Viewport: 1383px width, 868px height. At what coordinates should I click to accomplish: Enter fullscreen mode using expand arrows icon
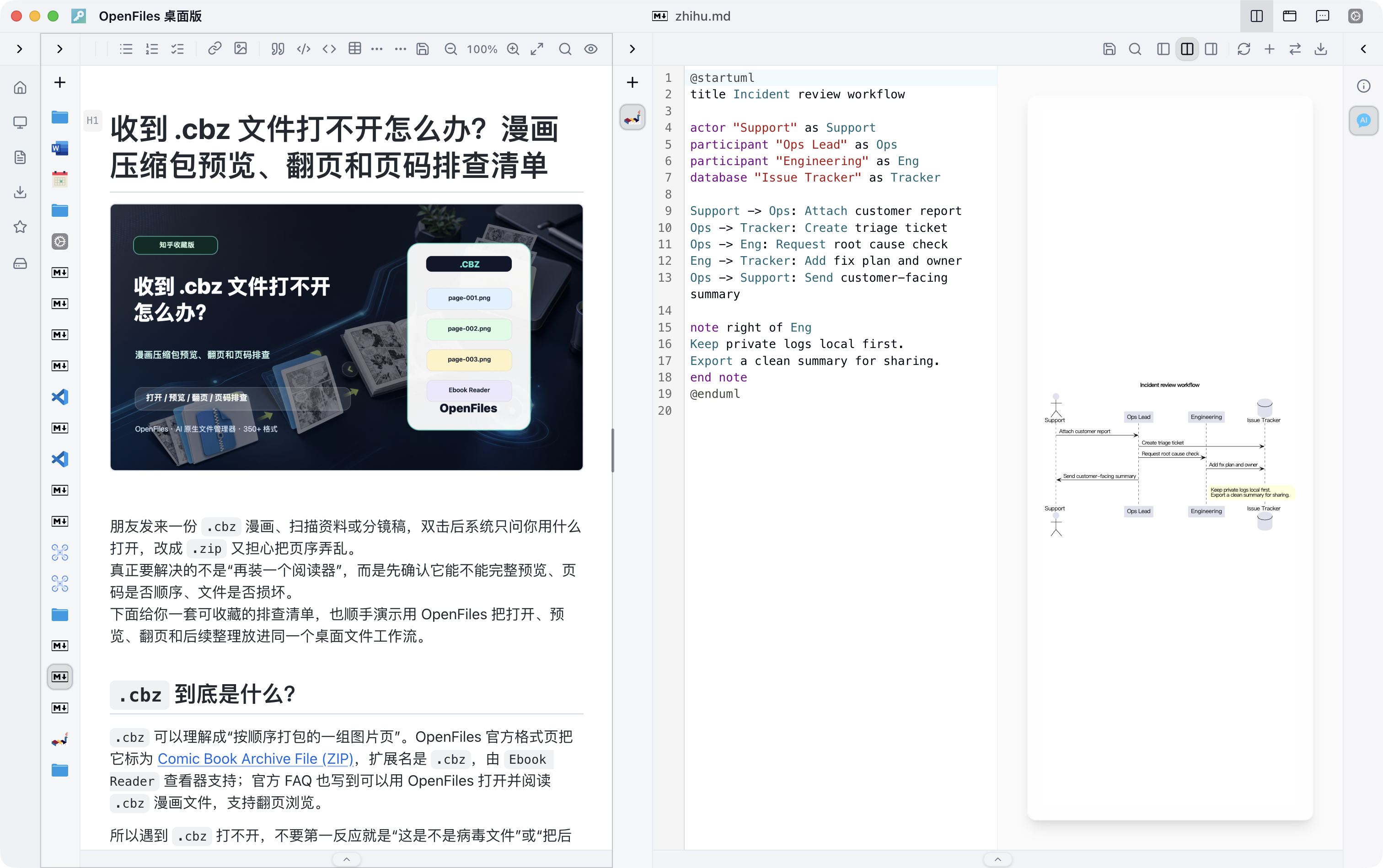pyautogui.click(x=537, y=49)
